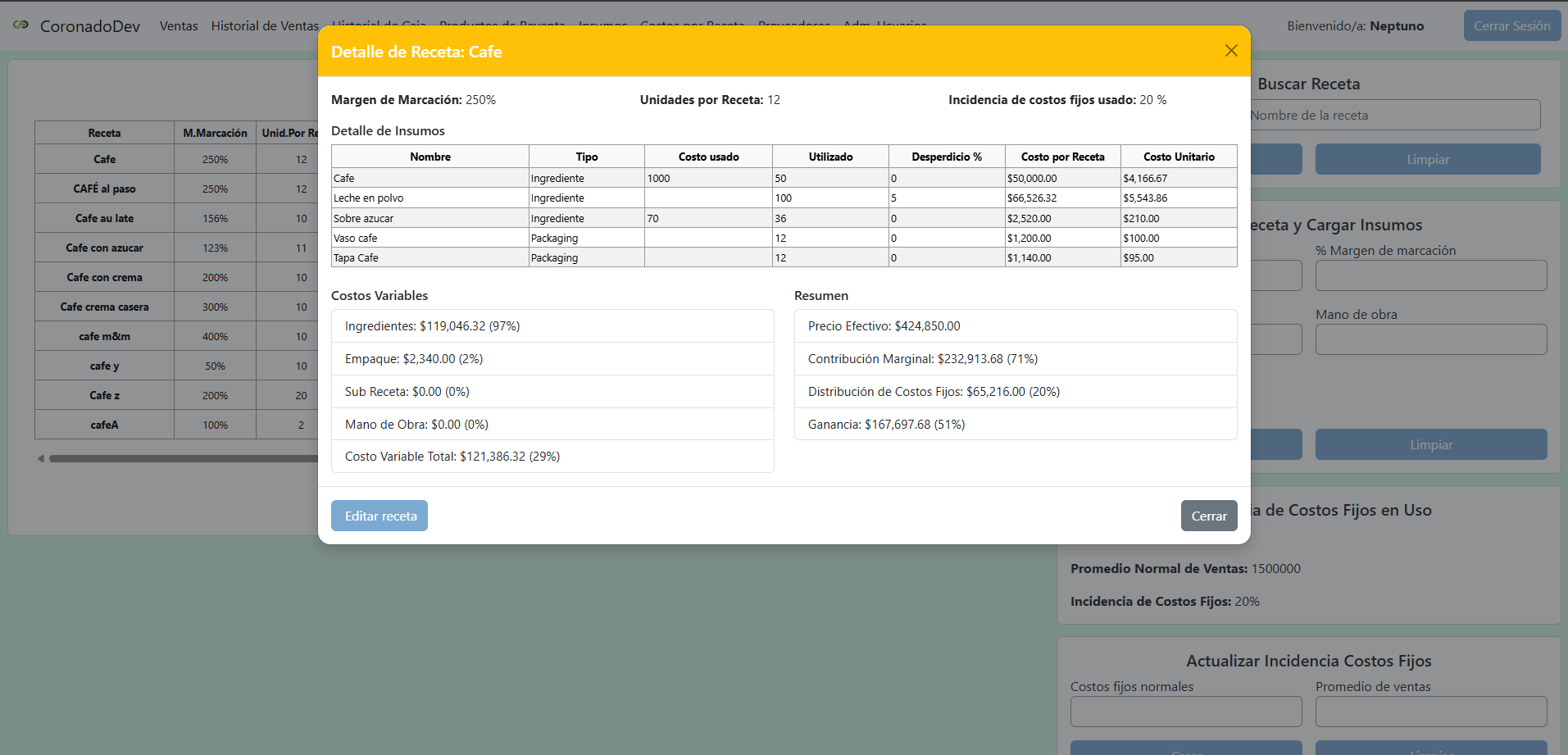The width and height of the screenshot is (1568, 755).
Task: Click the Editar receta button
Action: tap(380, 516)
